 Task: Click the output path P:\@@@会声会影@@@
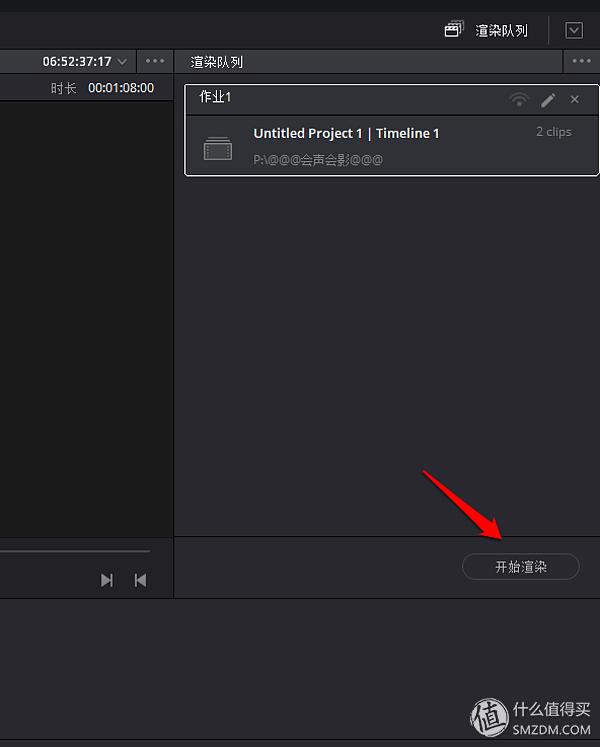click(x=317, y=160)
